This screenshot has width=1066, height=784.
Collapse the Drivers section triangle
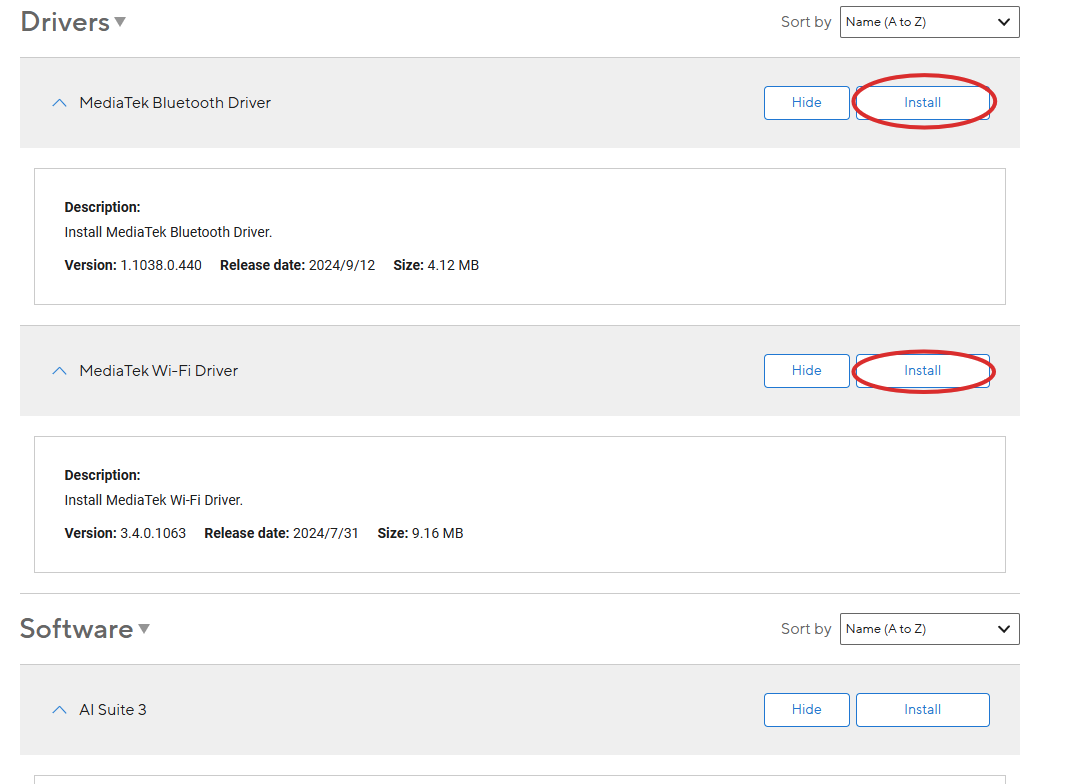pos(120,22)
